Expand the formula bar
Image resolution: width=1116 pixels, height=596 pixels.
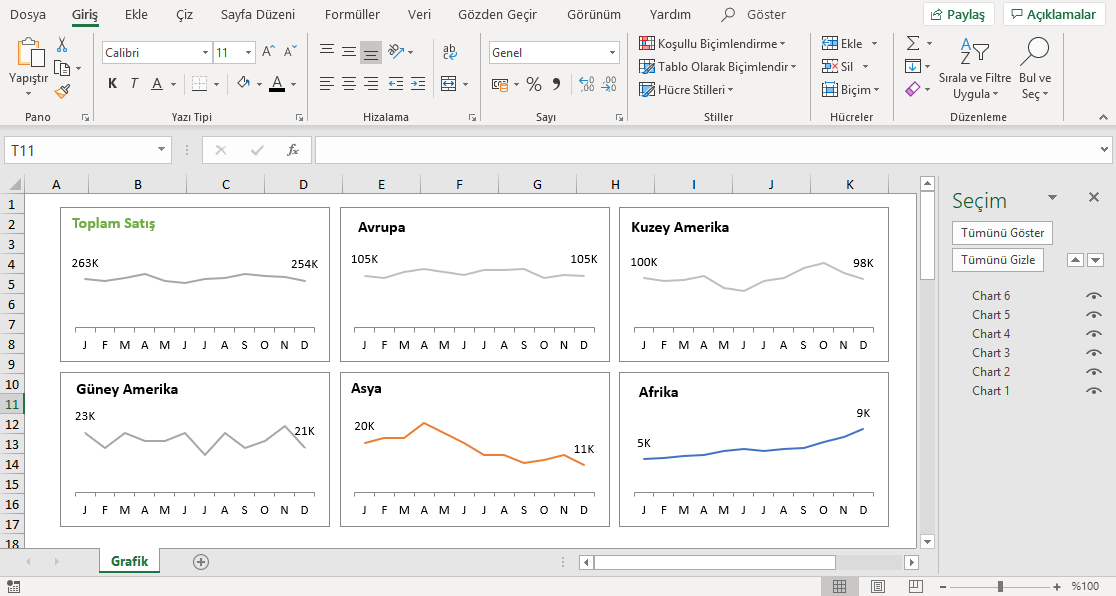pyautogui.click(x=1104, y=150)
